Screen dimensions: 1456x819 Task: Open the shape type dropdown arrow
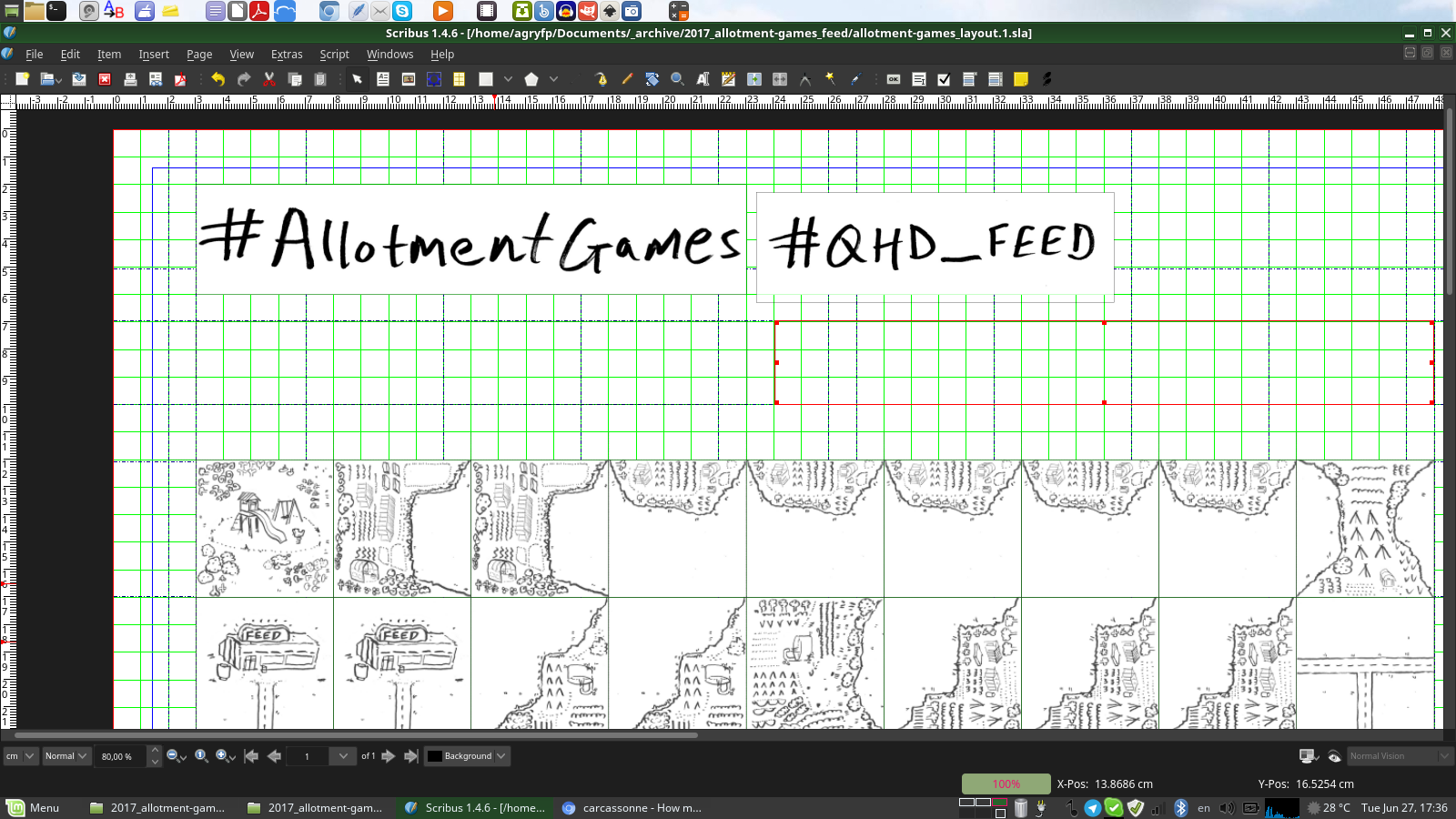tap(508, 79)
